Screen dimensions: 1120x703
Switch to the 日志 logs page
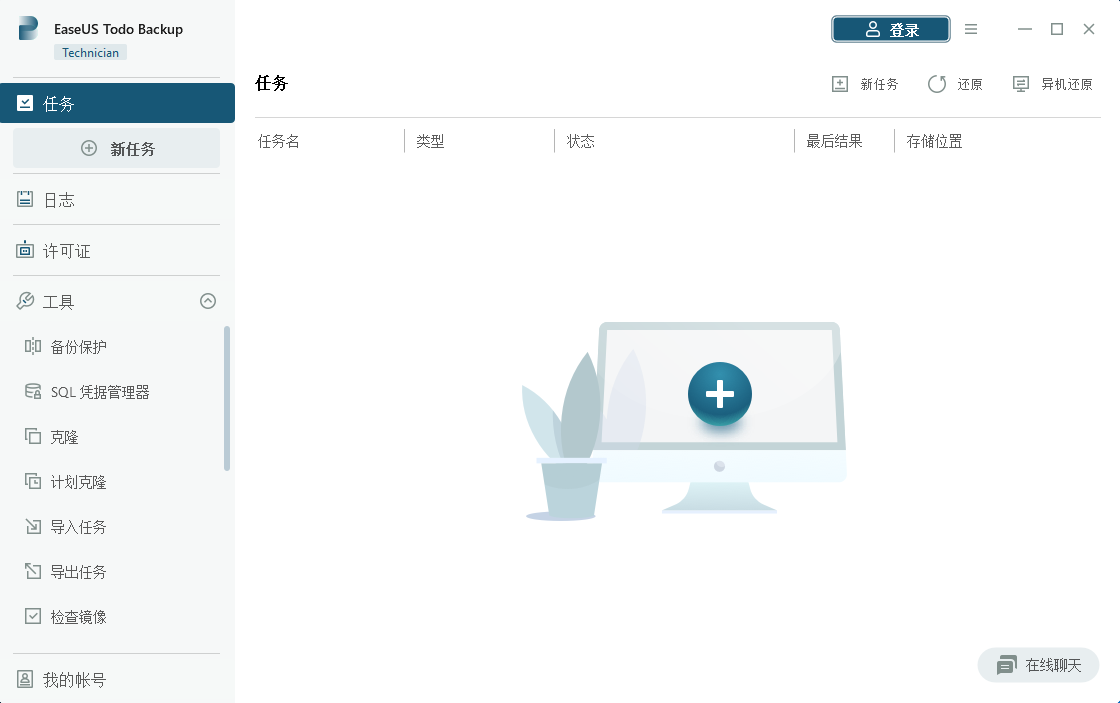(x=58, y=200)
